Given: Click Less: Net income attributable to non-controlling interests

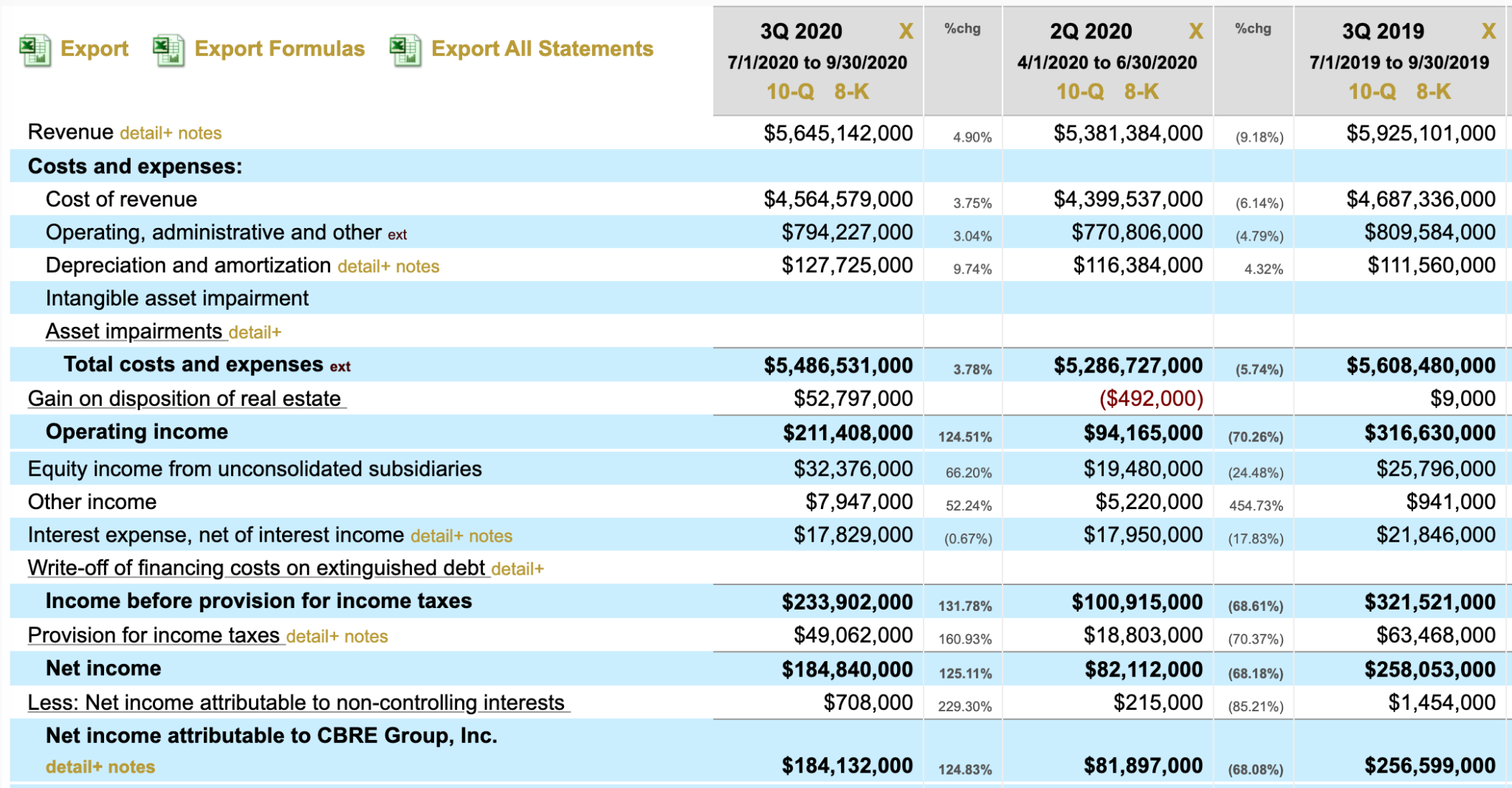Looking at the screenshot, I should (296, 703).
